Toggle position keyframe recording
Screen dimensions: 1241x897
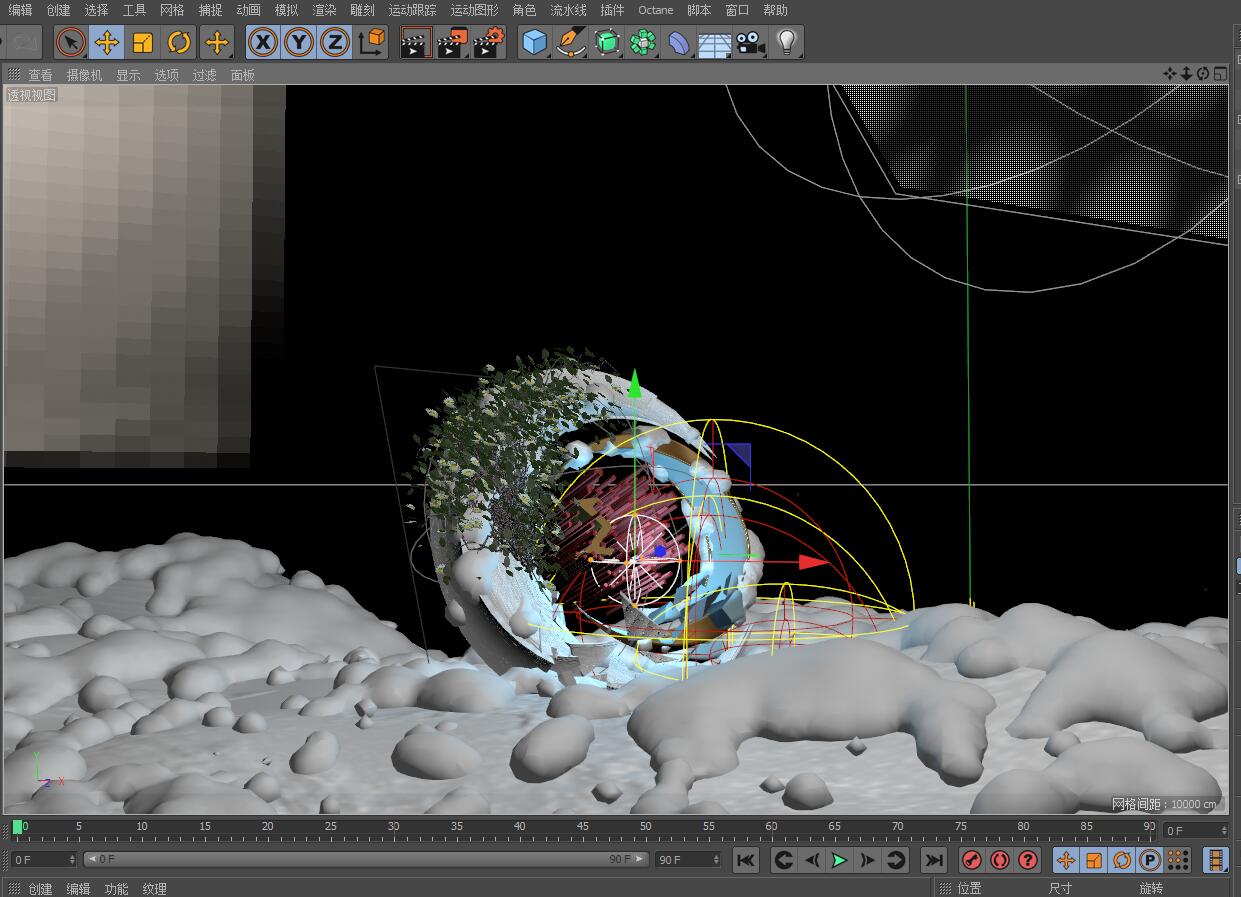[x=1066, y=860]
